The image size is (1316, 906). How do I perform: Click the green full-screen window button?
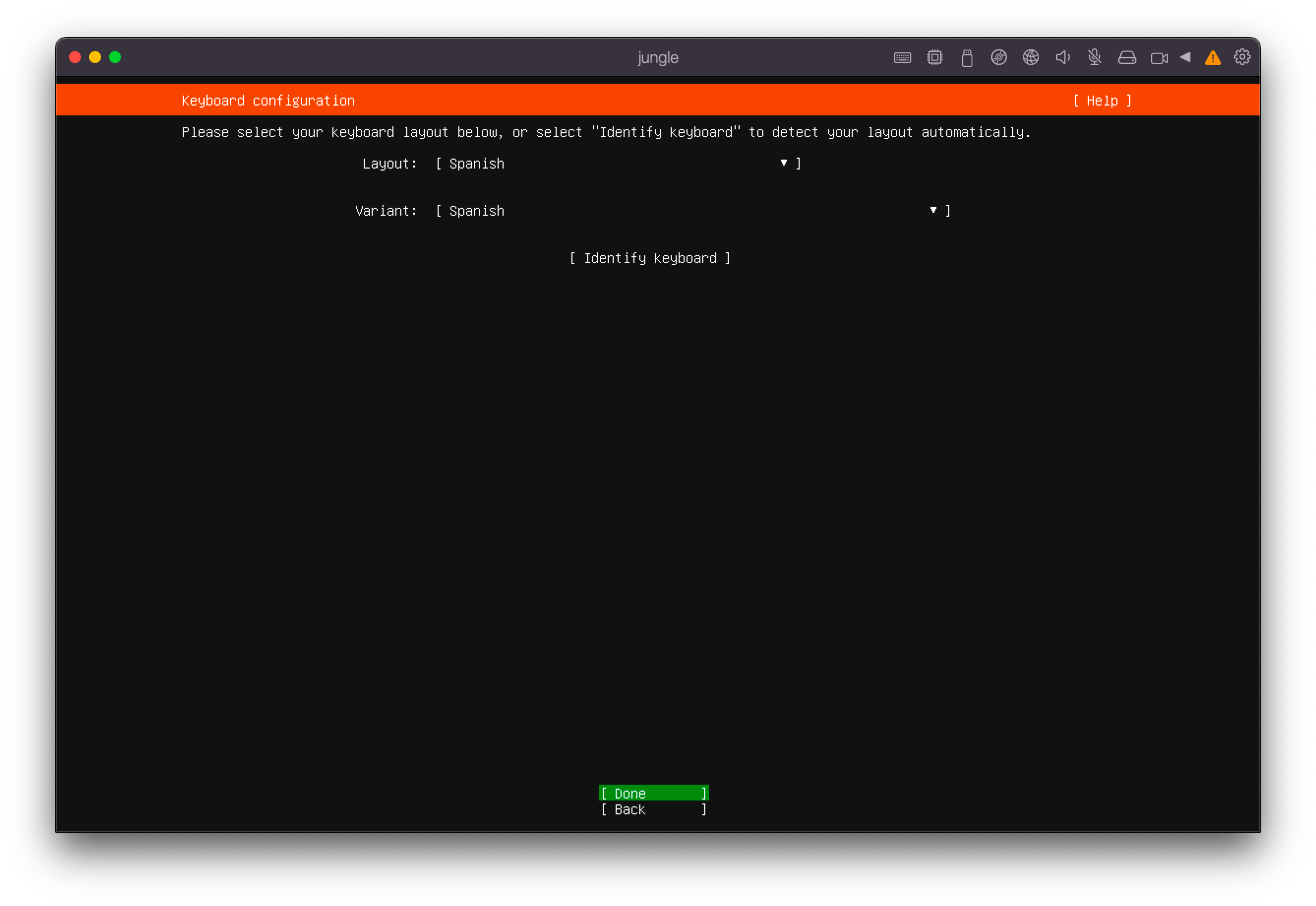point(115,57)
